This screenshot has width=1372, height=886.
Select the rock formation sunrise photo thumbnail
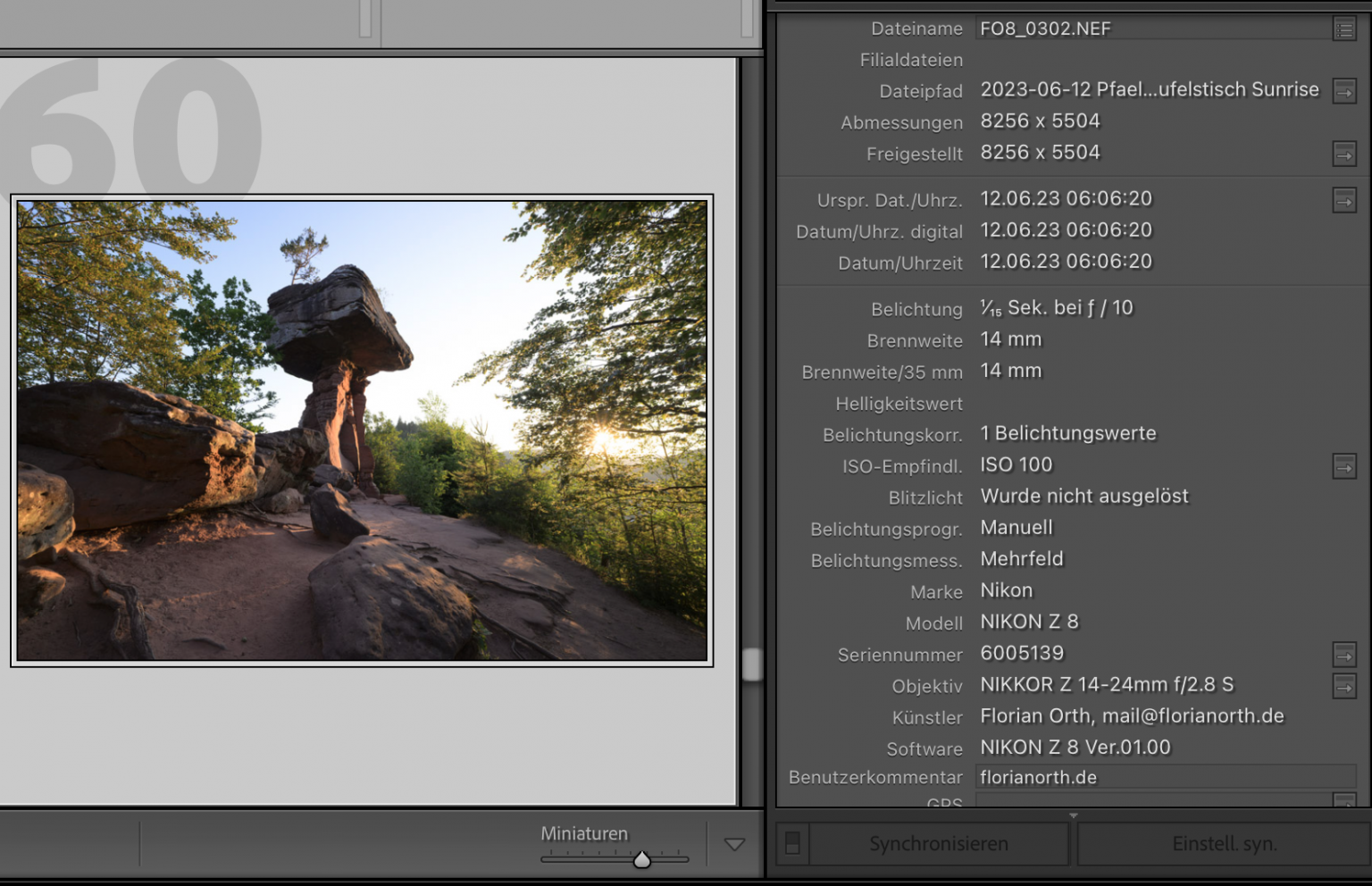click(362, 430)
